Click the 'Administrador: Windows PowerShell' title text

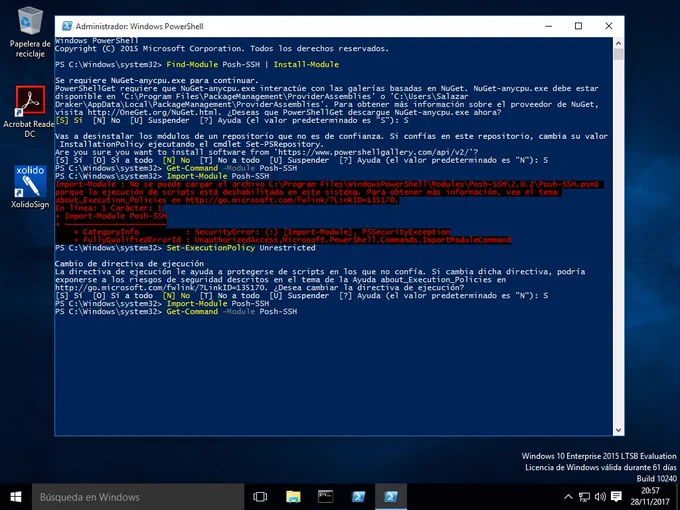click(x=139, y=26)
